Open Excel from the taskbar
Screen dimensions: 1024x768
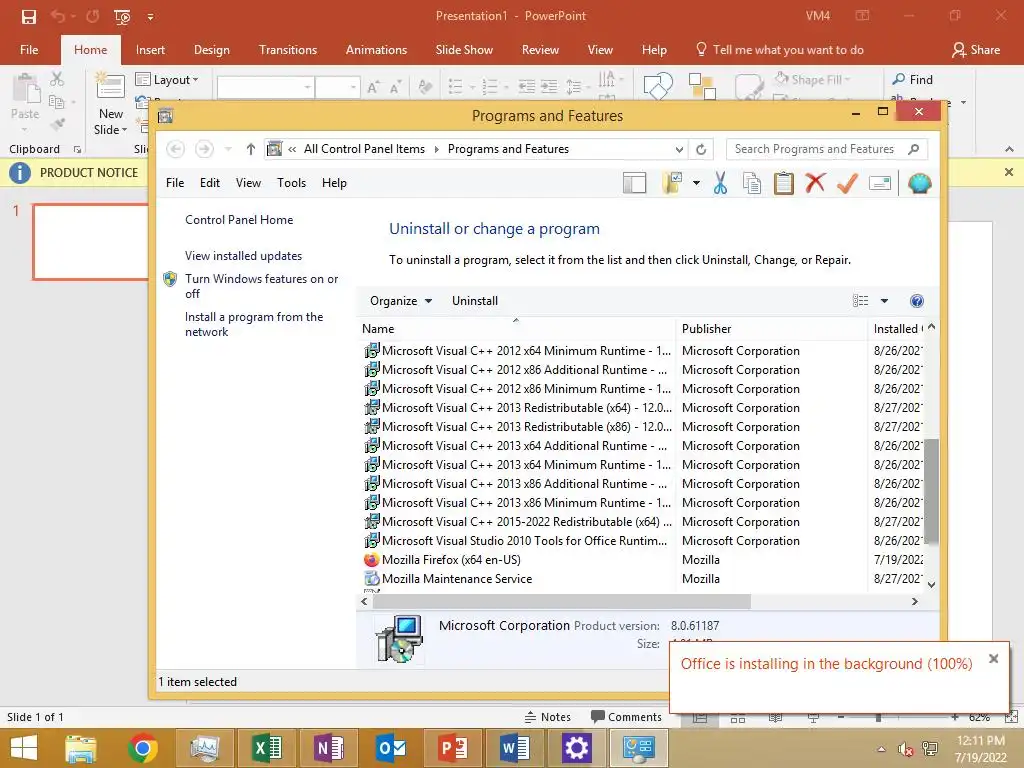[267, 748]
